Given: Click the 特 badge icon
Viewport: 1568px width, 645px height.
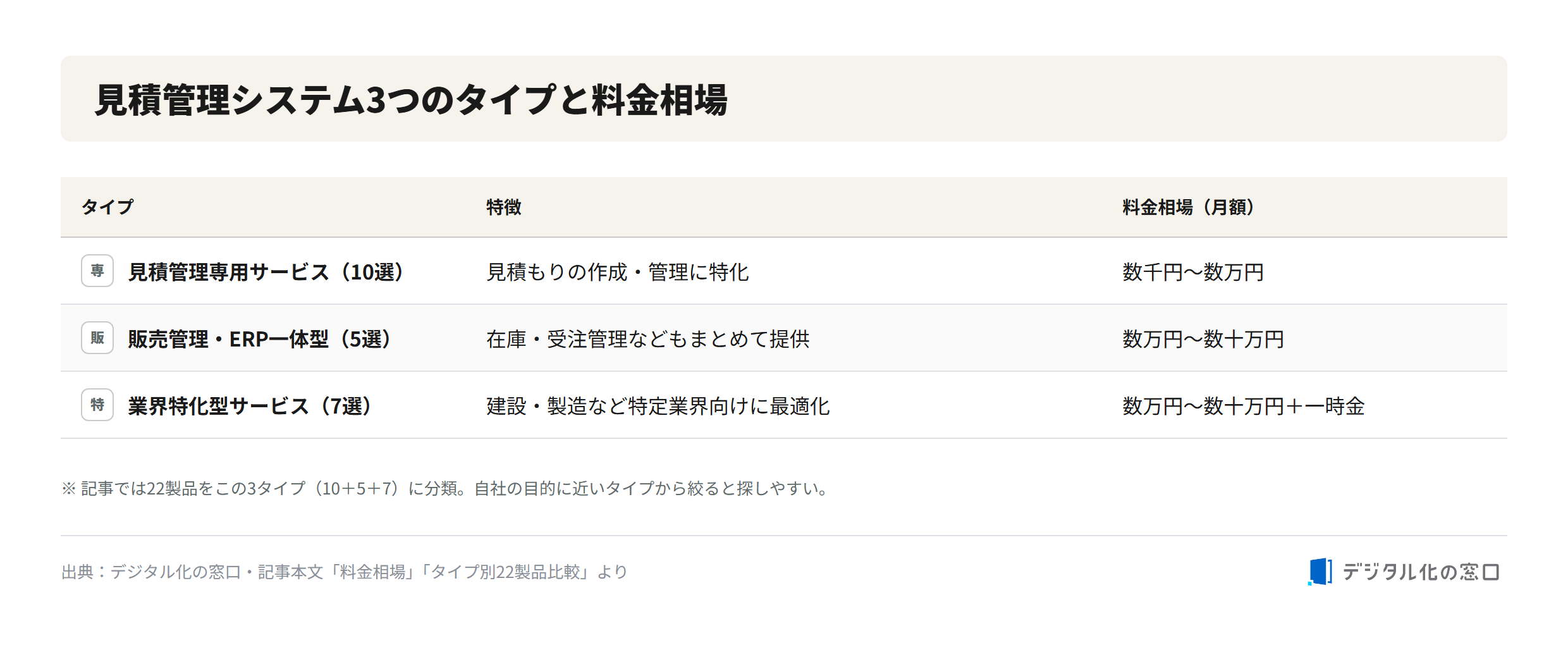Looking at the screenshot, I should 97,405.
